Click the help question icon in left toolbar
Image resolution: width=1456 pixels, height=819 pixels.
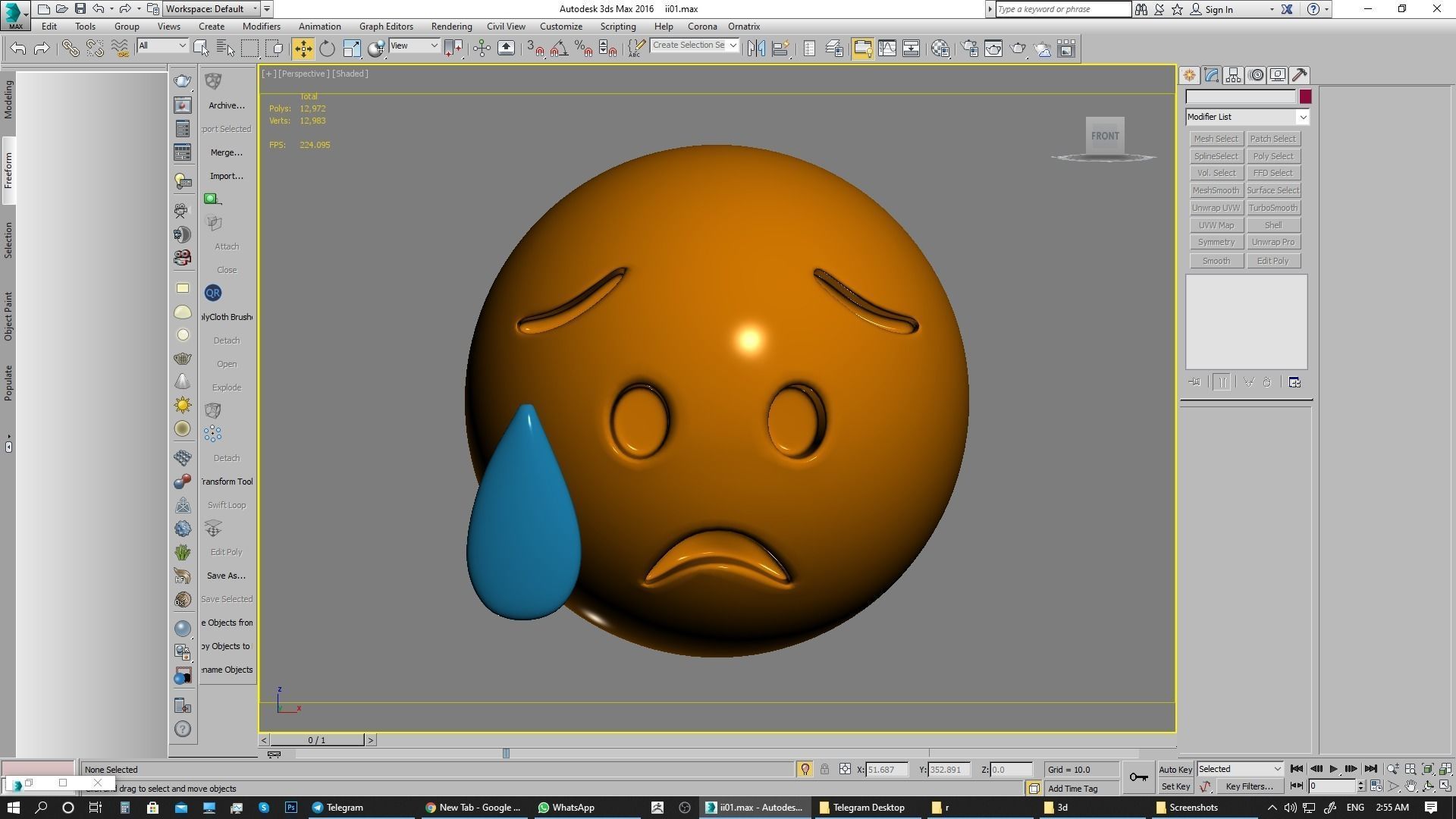pos(183,729)
